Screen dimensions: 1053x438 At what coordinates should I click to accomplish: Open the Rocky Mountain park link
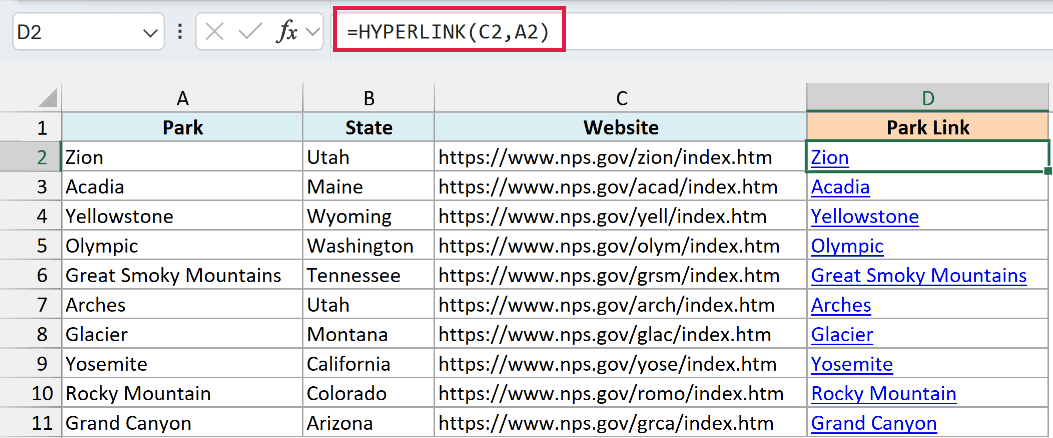884,394
